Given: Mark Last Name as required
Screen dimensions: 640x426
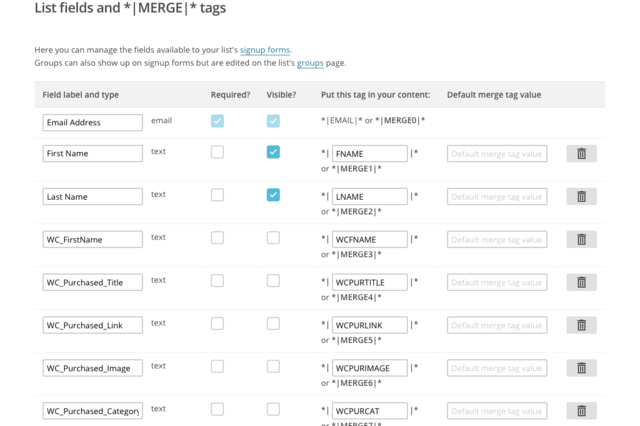Looking at the screenshot, I should (x=217, y=195).
